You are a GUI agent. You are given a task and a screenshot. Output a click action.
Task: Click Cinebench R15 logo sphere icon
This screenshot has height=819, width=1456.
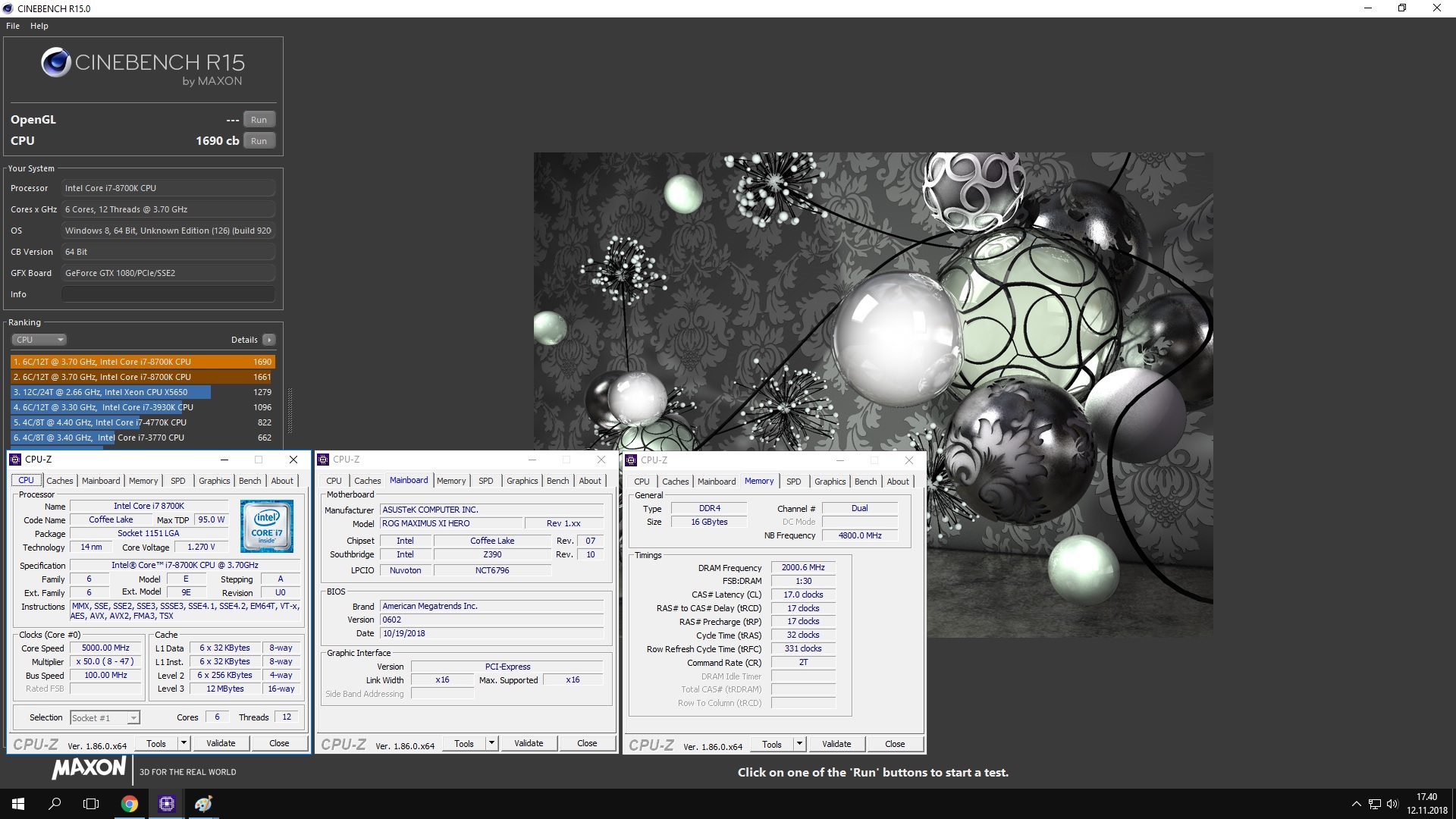coord(56,63)
